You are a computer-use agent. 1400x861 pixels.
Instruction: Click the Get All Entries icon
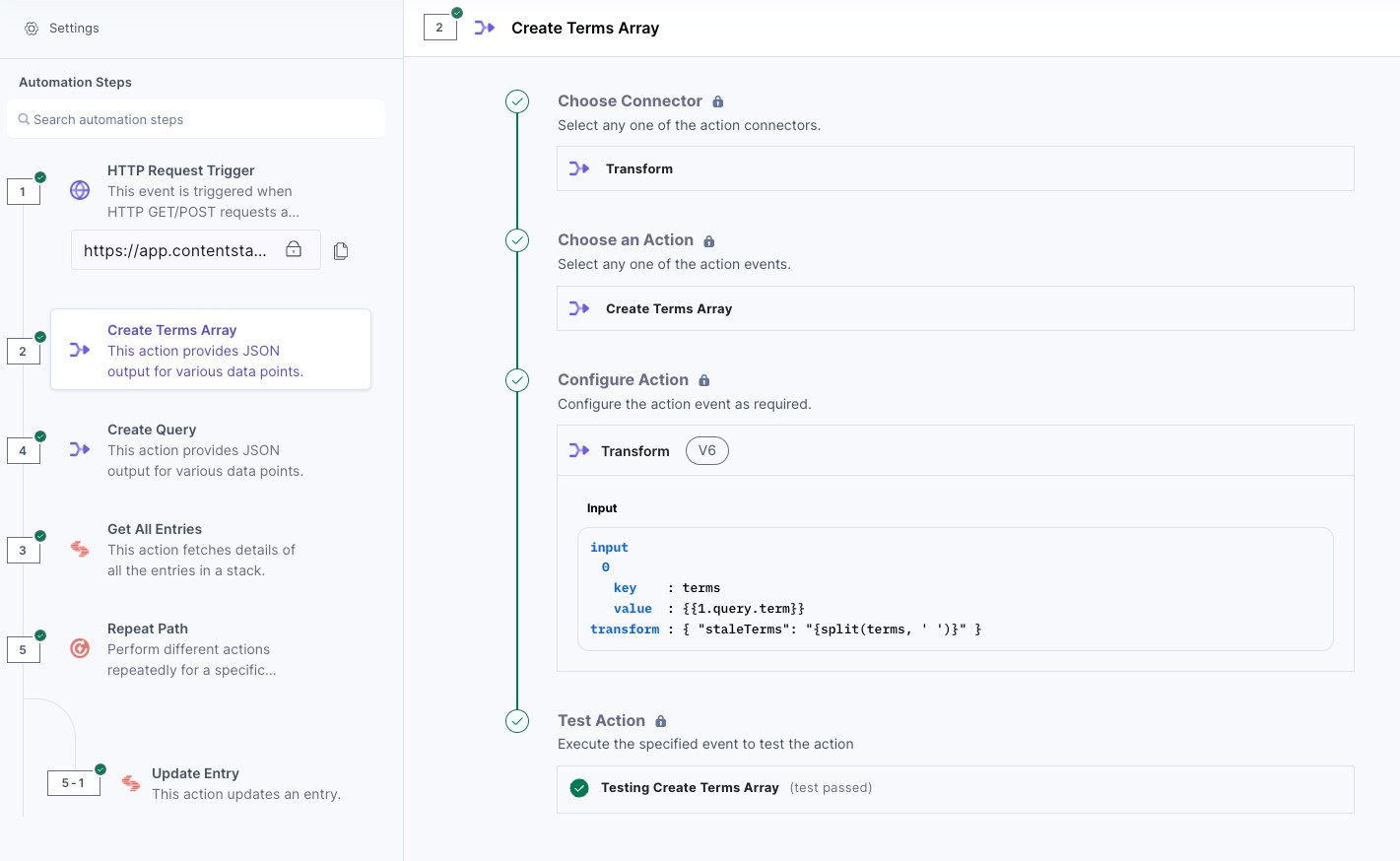point(80,549)
